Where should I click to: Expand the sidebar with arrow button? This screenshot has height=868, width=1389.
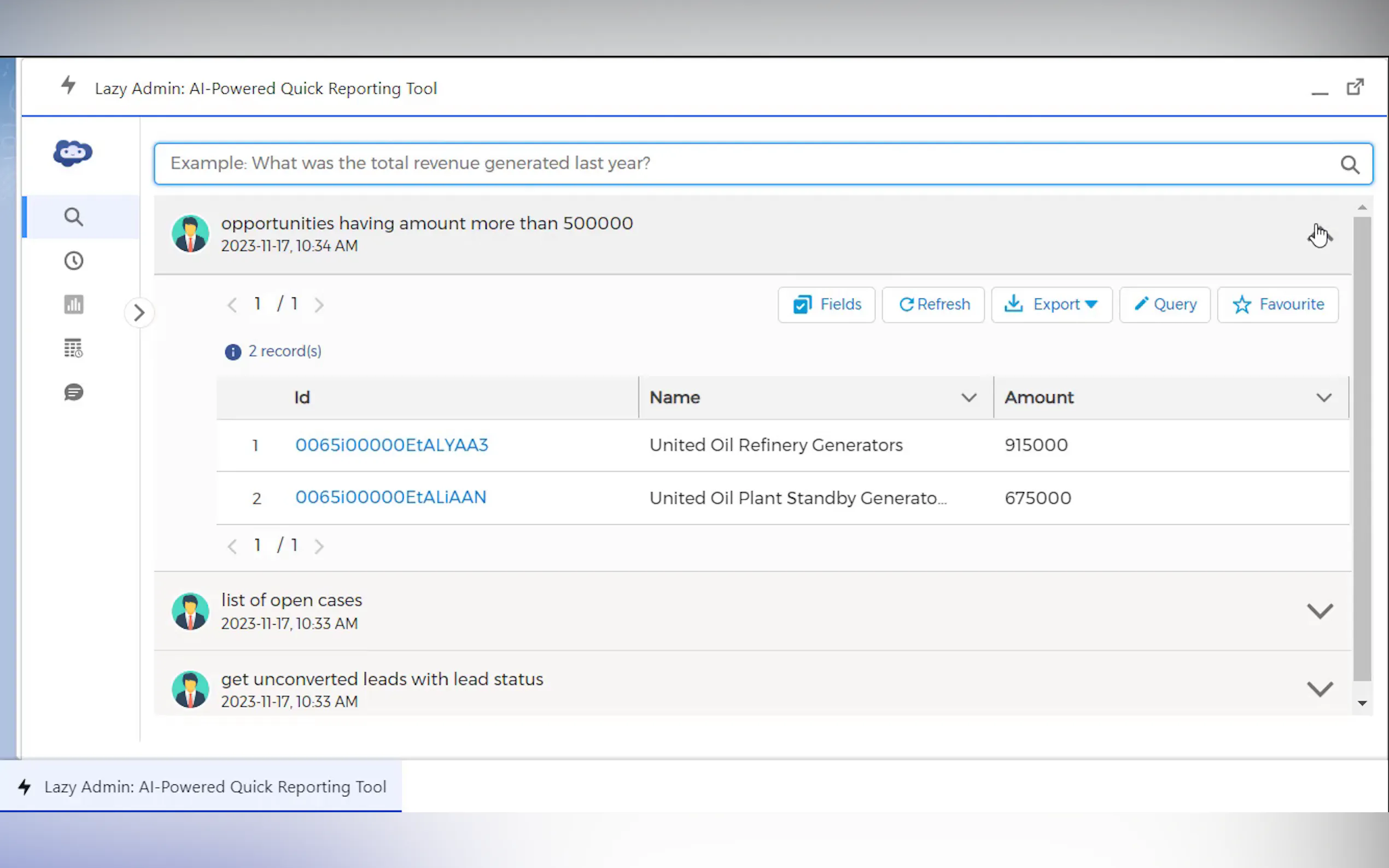[139, 313]
